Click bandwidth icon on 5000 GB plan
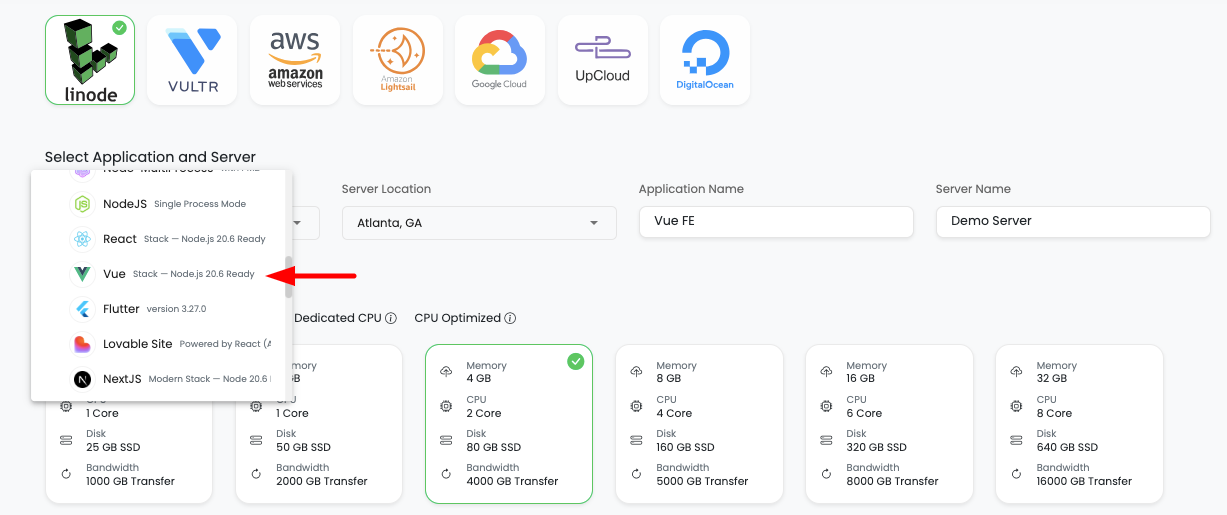This screenshot has height=515, width=1227. pos(636,474)
